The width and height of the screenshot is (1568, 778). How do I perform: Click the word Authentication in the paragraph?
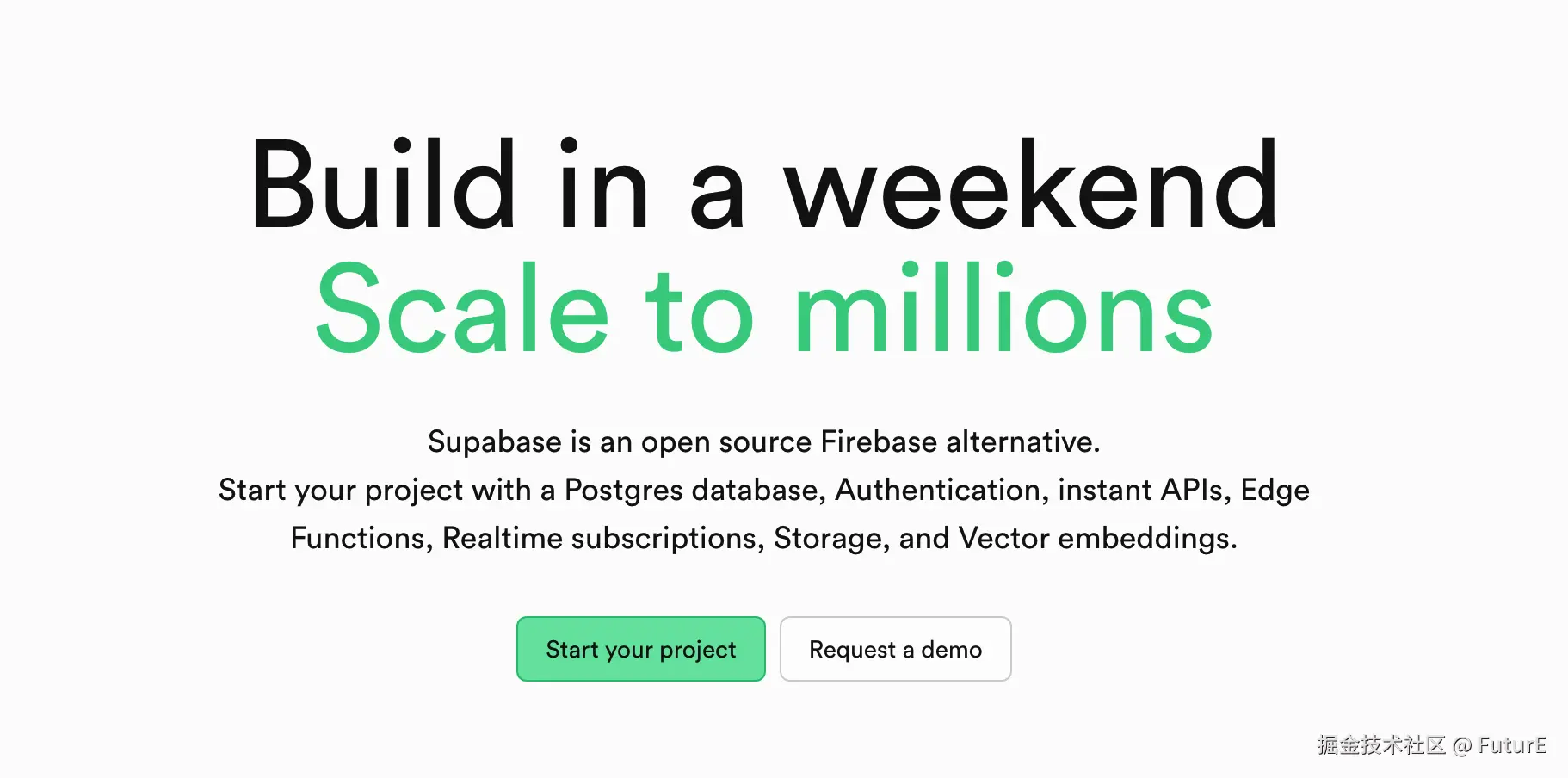(941, 491)
